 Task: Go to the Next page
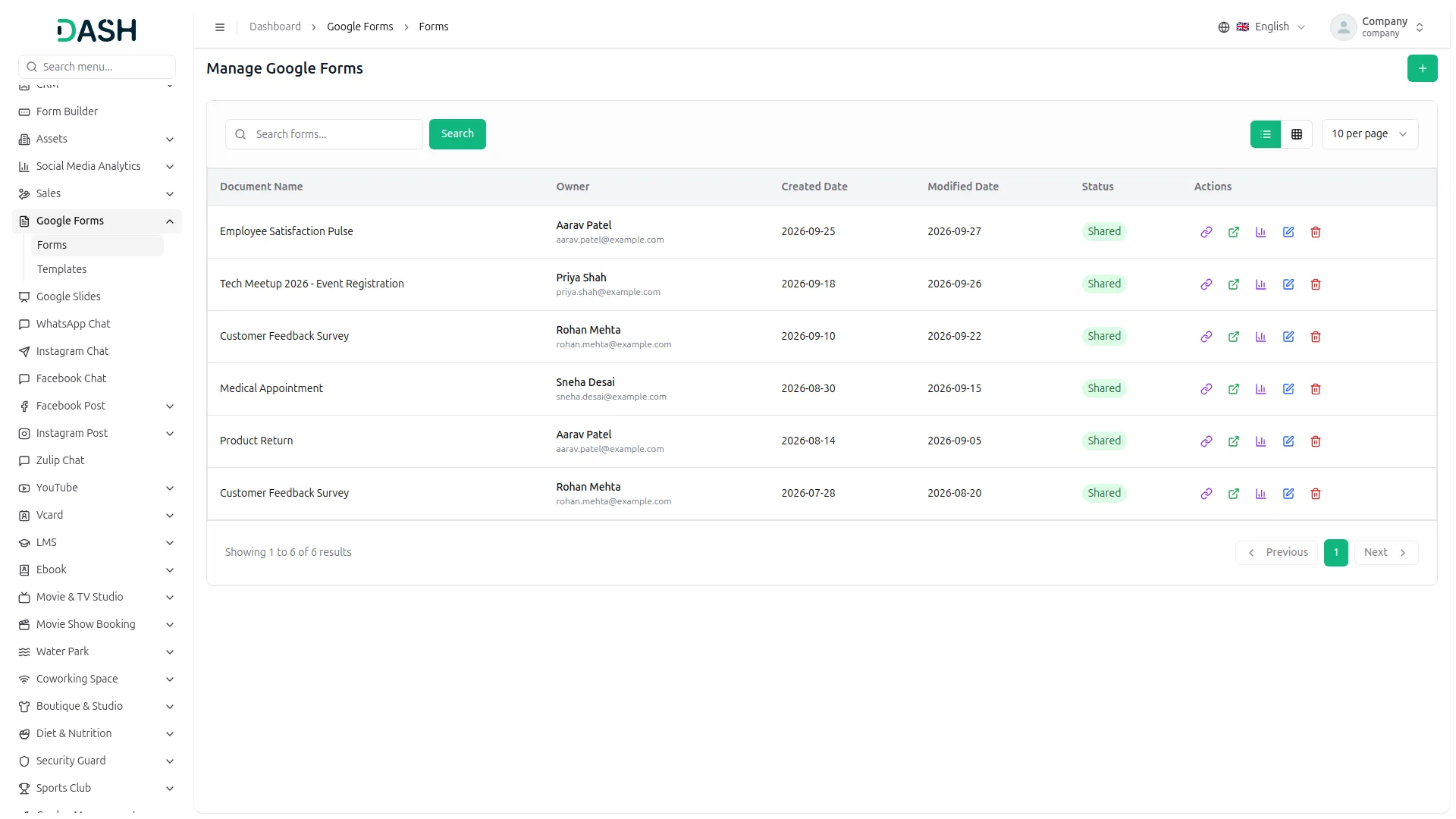(x=1385, y=553)
